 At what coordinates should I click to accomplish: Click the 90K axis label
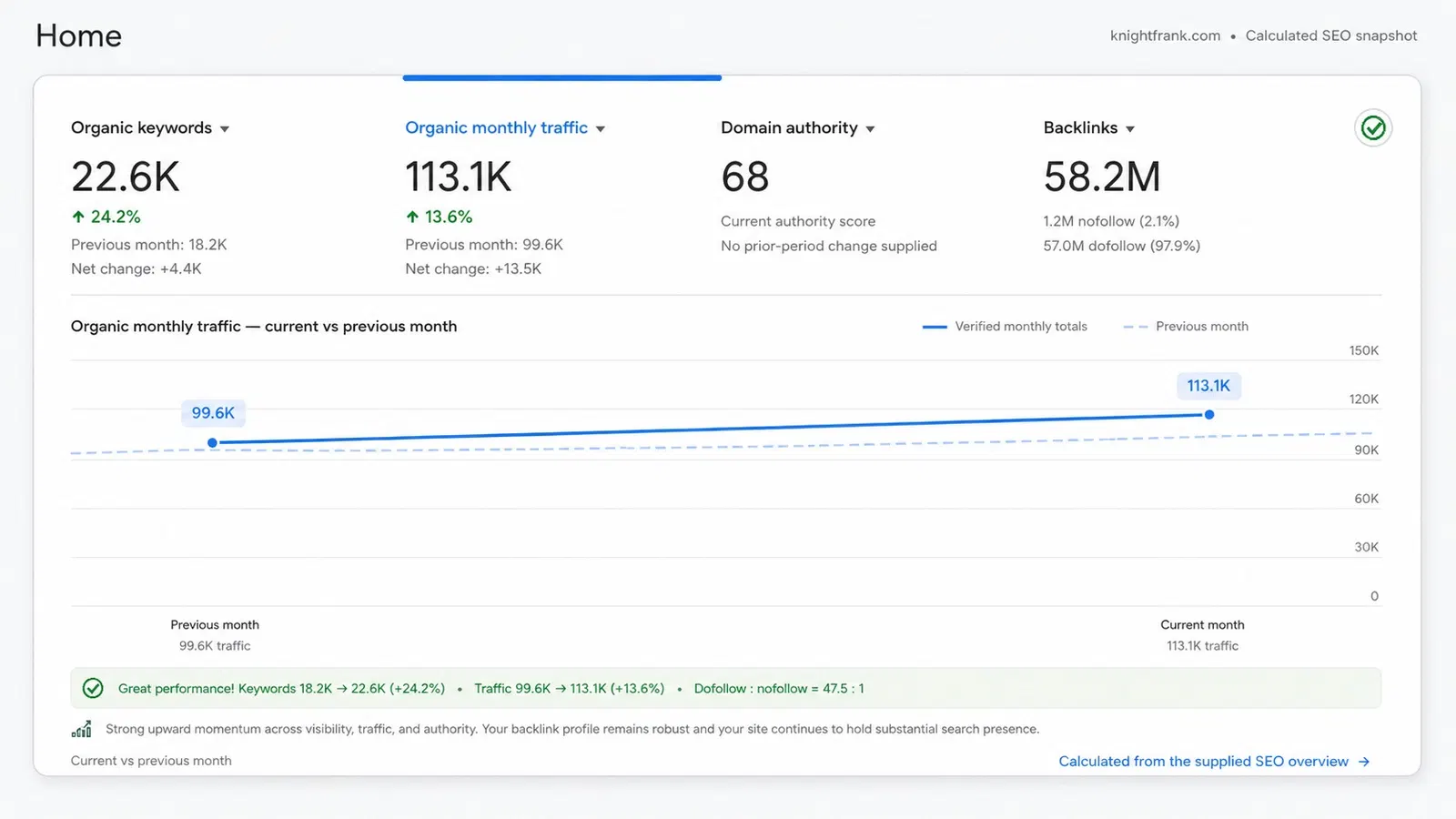1367,450
